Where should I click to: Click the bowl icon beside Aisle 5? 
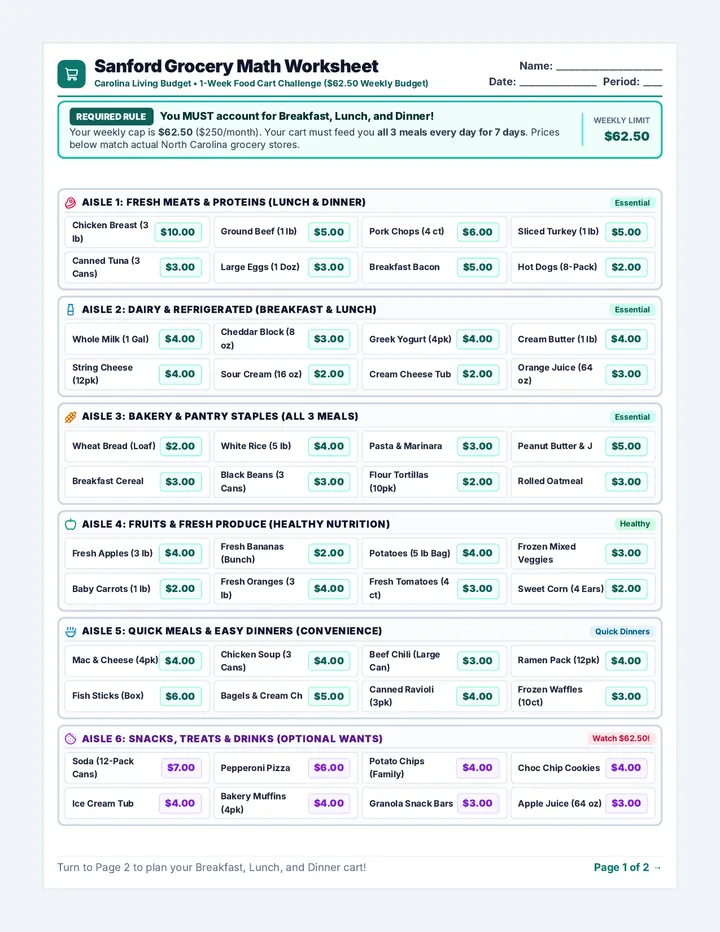pos(70,631)
